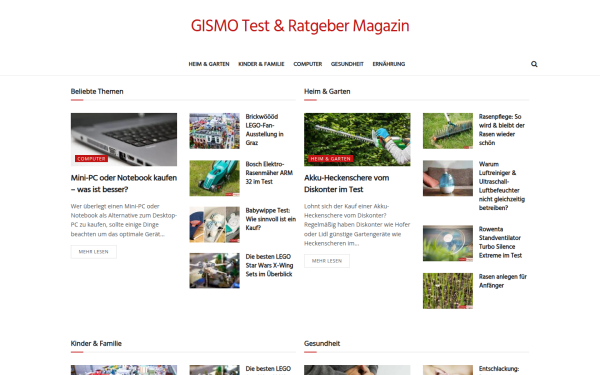Open the search icon in navigation bar
Image resolution: width=600 pixels, height=375 pixels.
point(534,64)
